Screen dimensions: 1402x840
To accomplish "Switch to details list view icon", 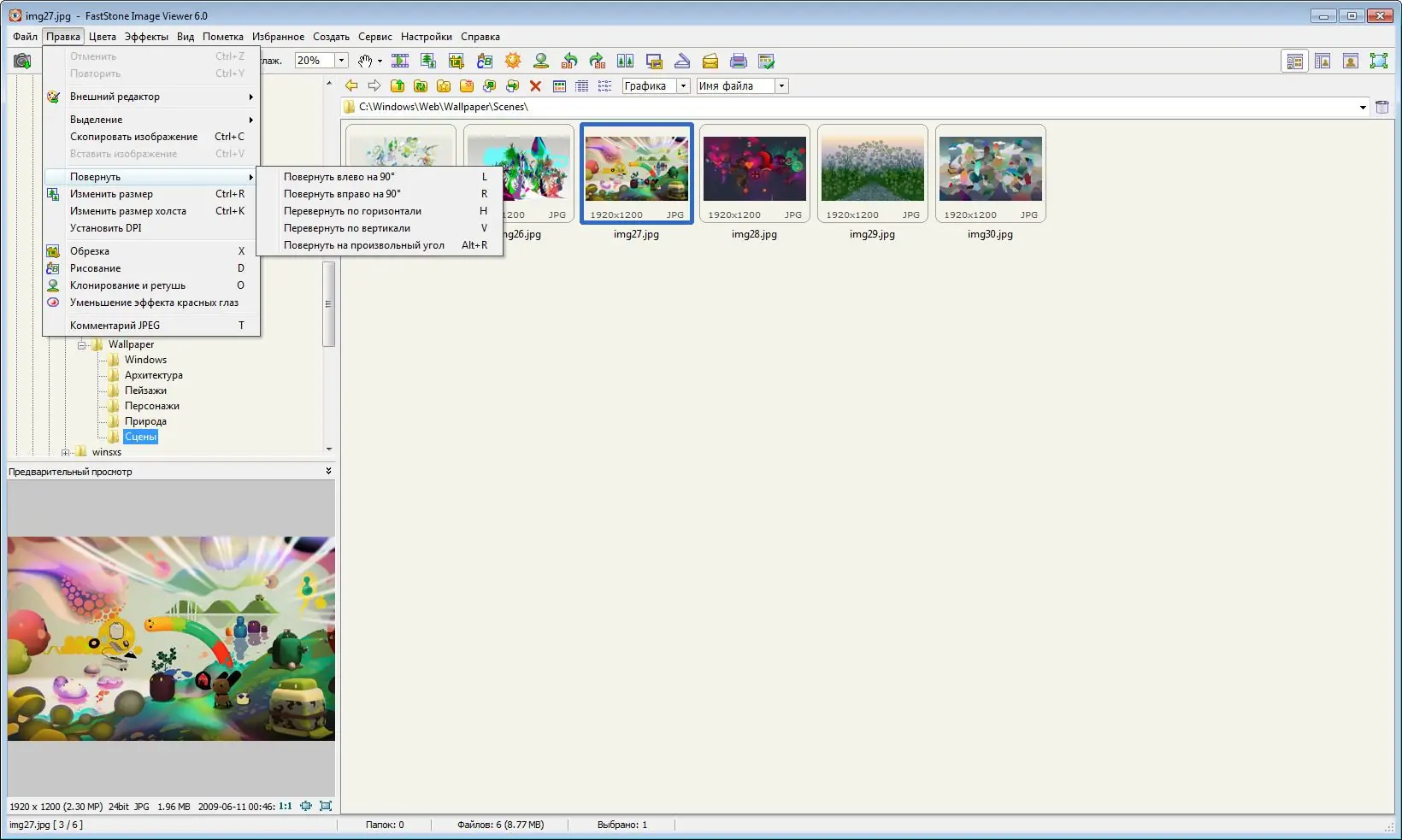I will pos(582,85).
